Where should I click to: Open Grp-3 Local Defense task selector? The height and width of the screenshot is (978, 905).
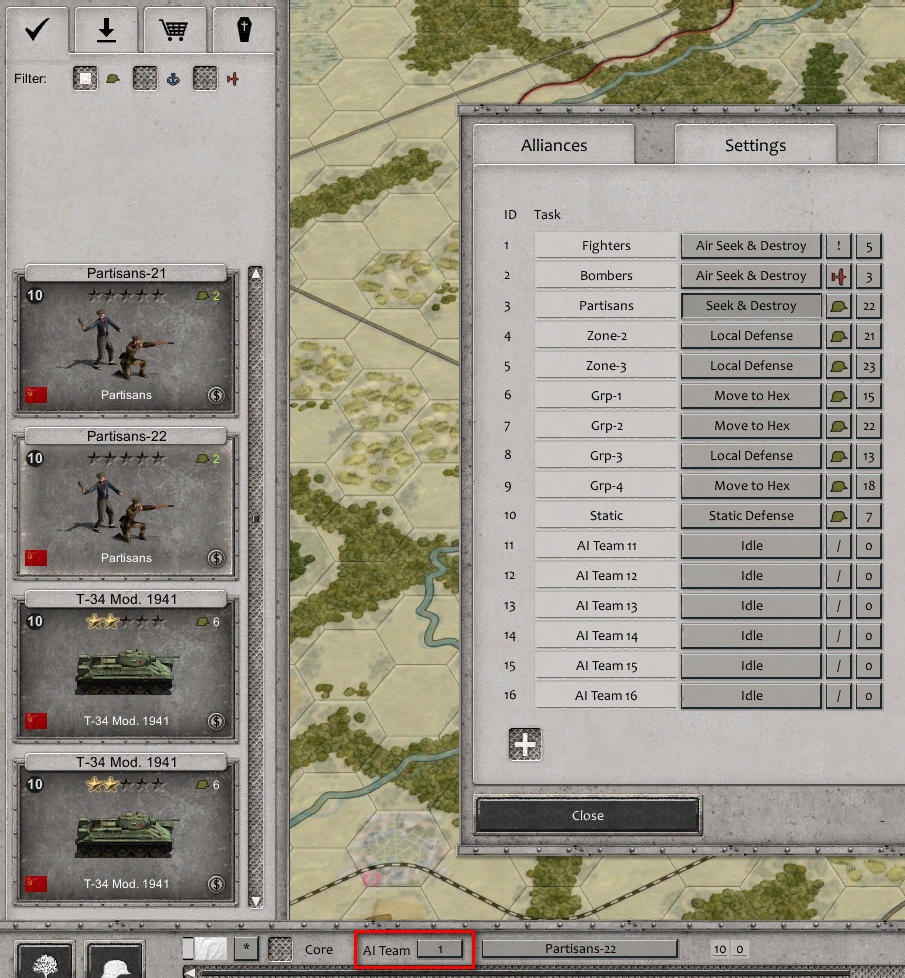(x=751, y=455)
